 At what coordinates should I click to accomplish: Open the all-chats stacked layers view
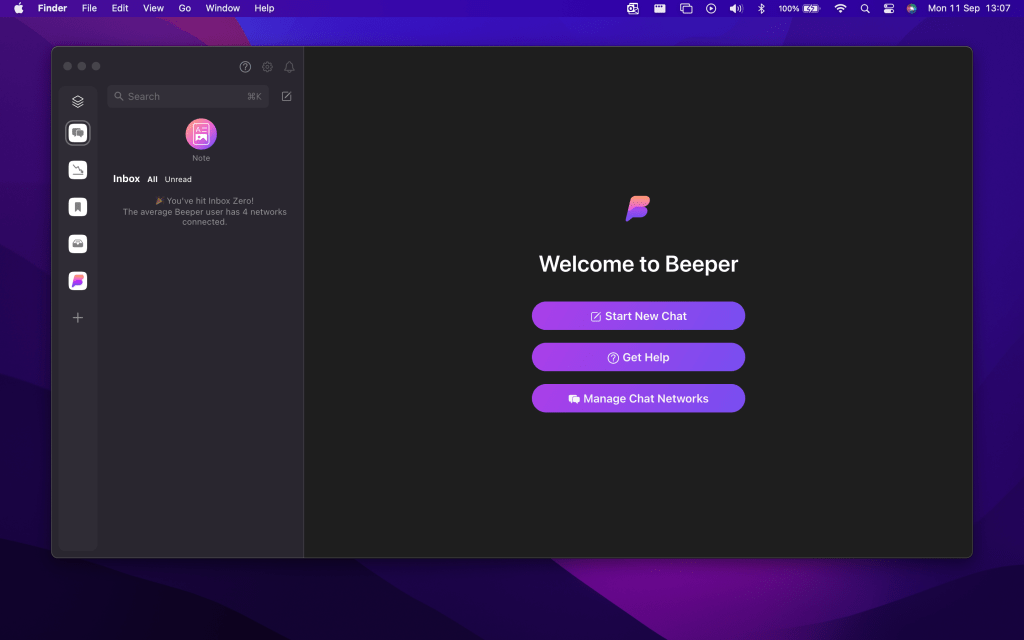tap(78, 101)
